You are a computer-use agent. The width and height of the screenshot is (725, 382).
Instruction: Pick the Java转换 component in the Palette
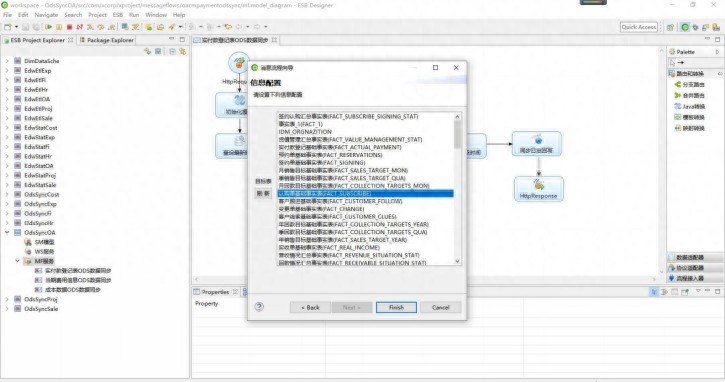[x=689, y=106]
